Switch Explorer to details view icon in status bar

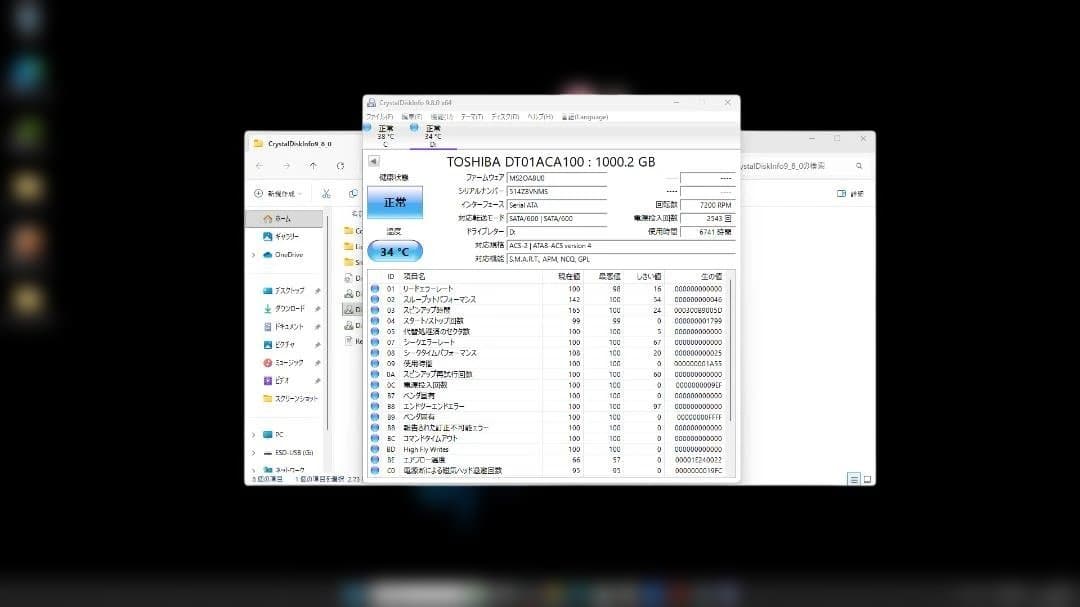click(x=853, y=479)
